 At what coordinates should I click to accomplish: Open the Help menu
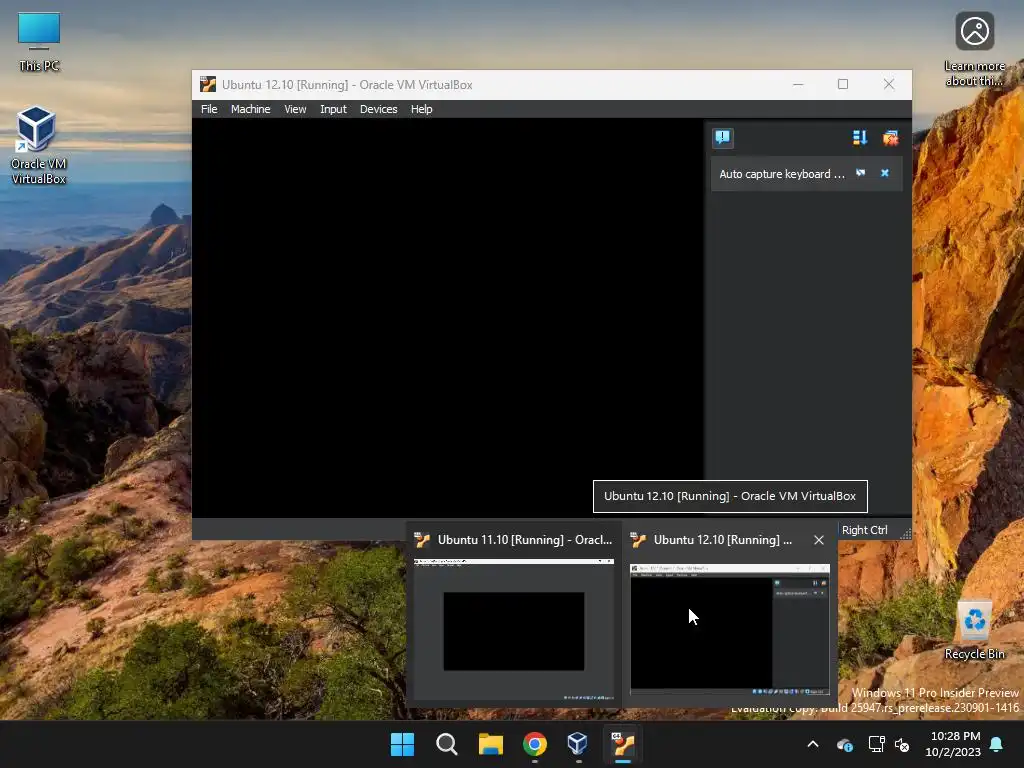421,109
